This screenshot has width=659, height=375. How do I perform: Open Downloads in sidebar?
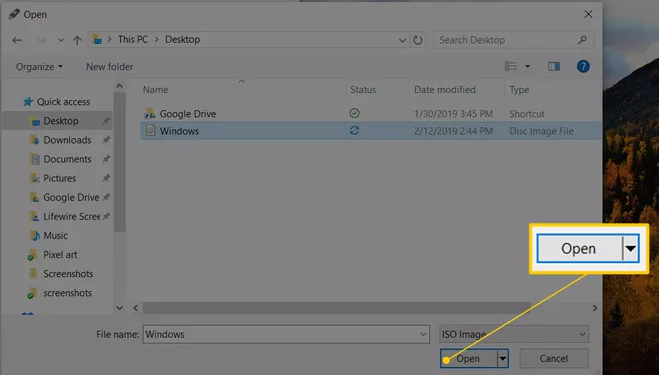click(x=67, y=140)
